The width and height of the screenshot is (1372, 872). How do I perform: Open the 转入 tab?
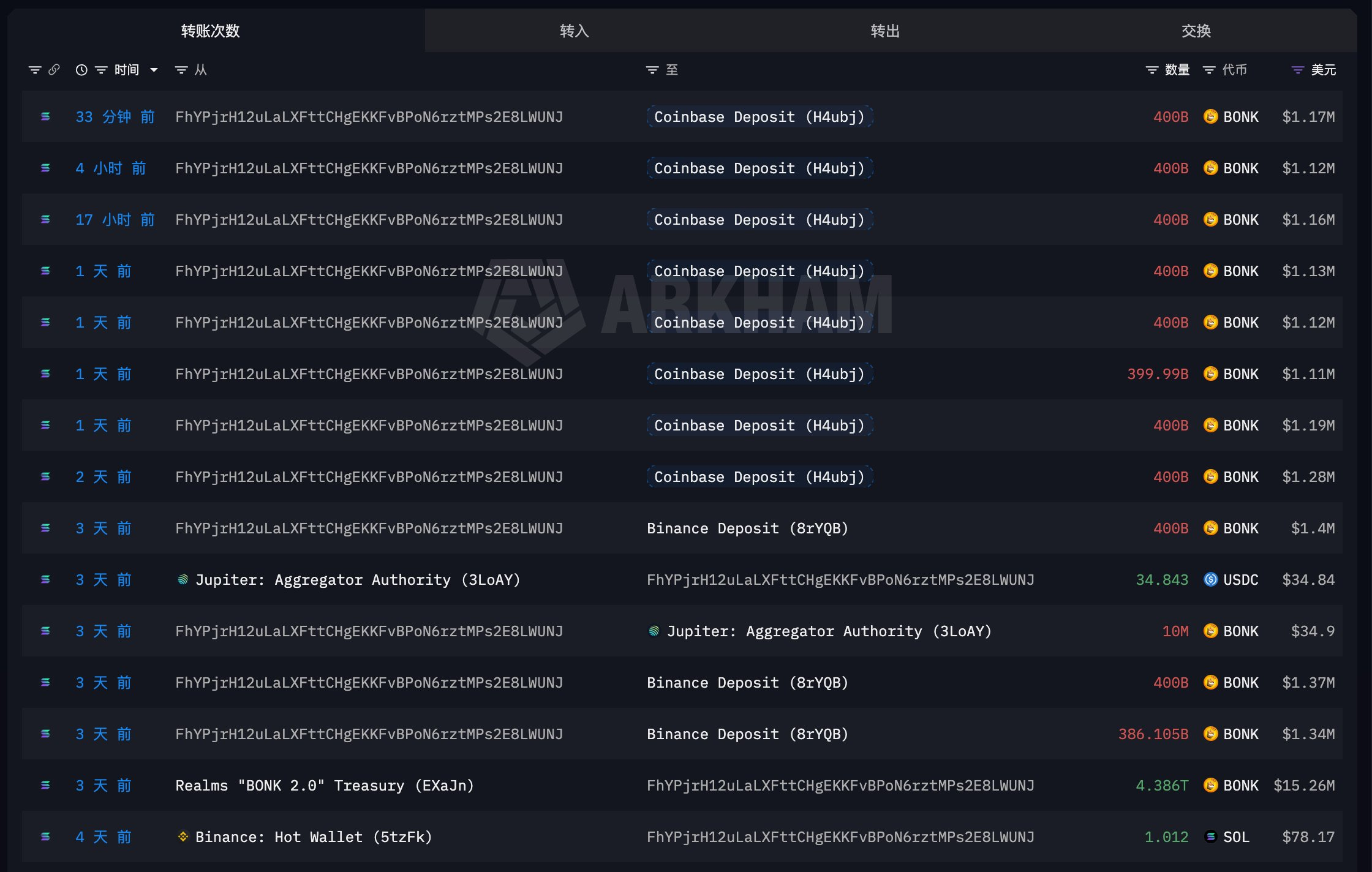pos(575,31)
